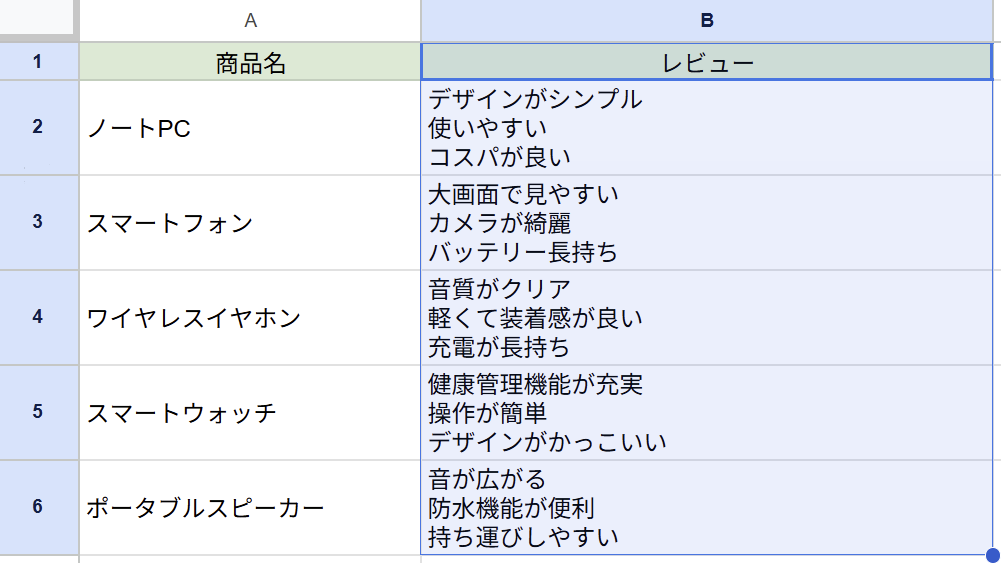
Task: Click the select-all corner box
Action: (38, 20)
